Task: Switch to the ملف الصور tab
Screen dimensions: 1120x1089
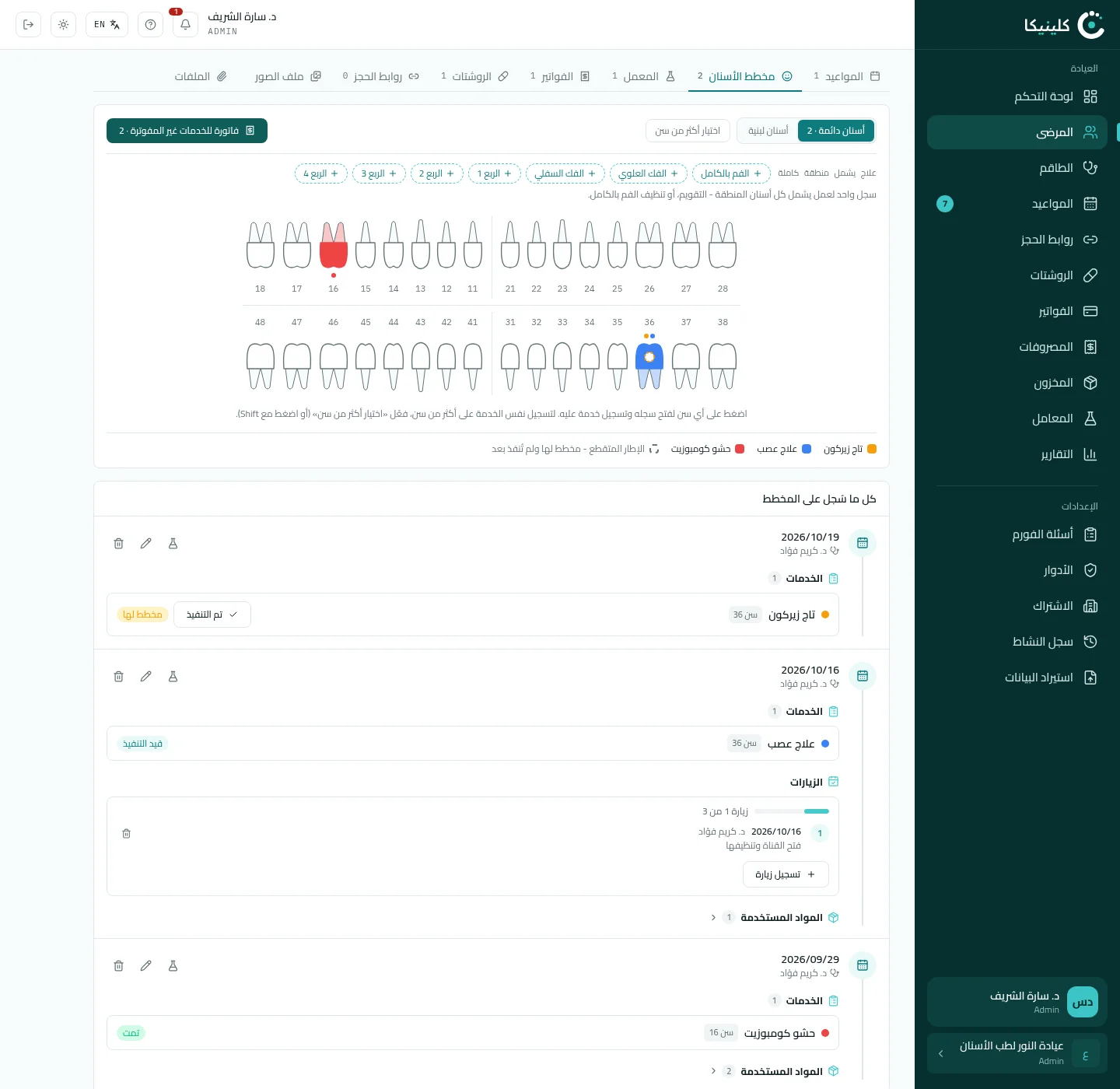Action: 288,76
